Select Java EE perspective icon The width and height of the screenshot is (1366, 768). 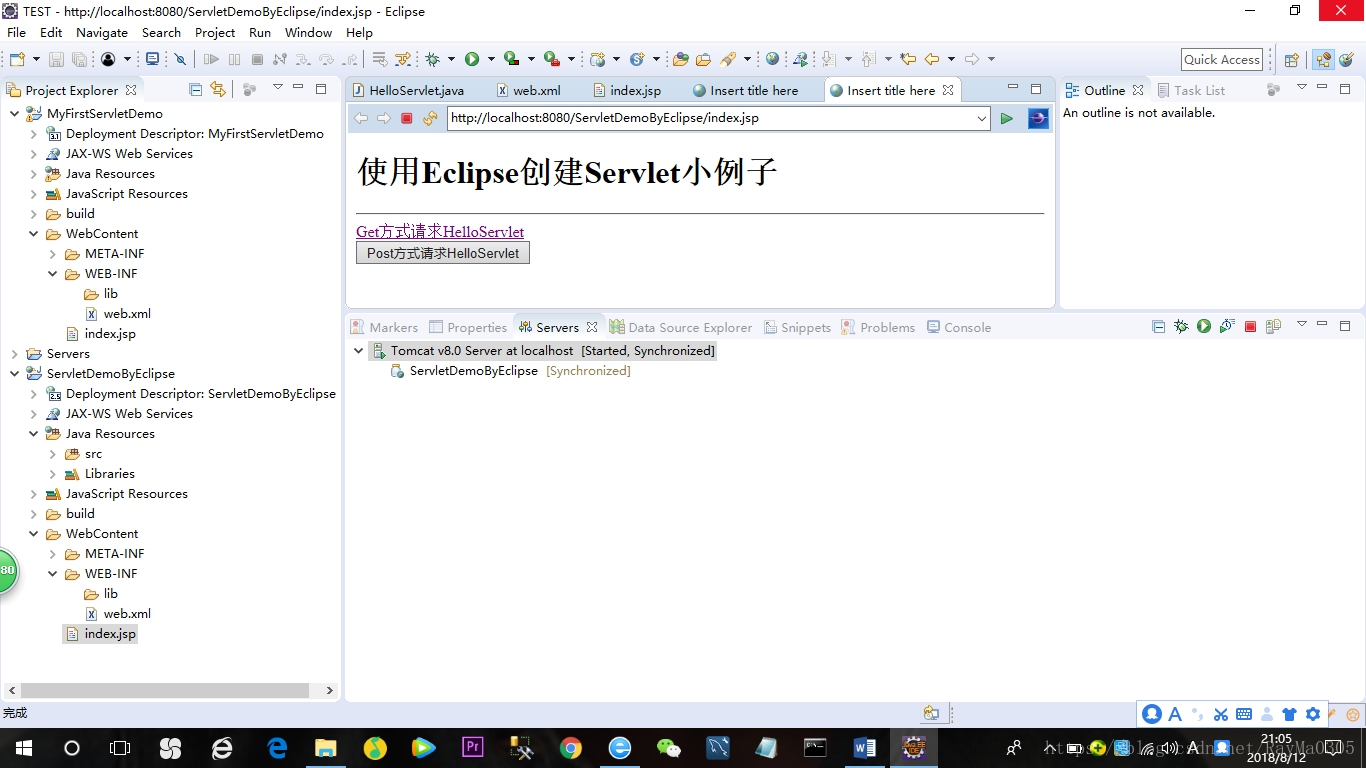pos(1323,59)
